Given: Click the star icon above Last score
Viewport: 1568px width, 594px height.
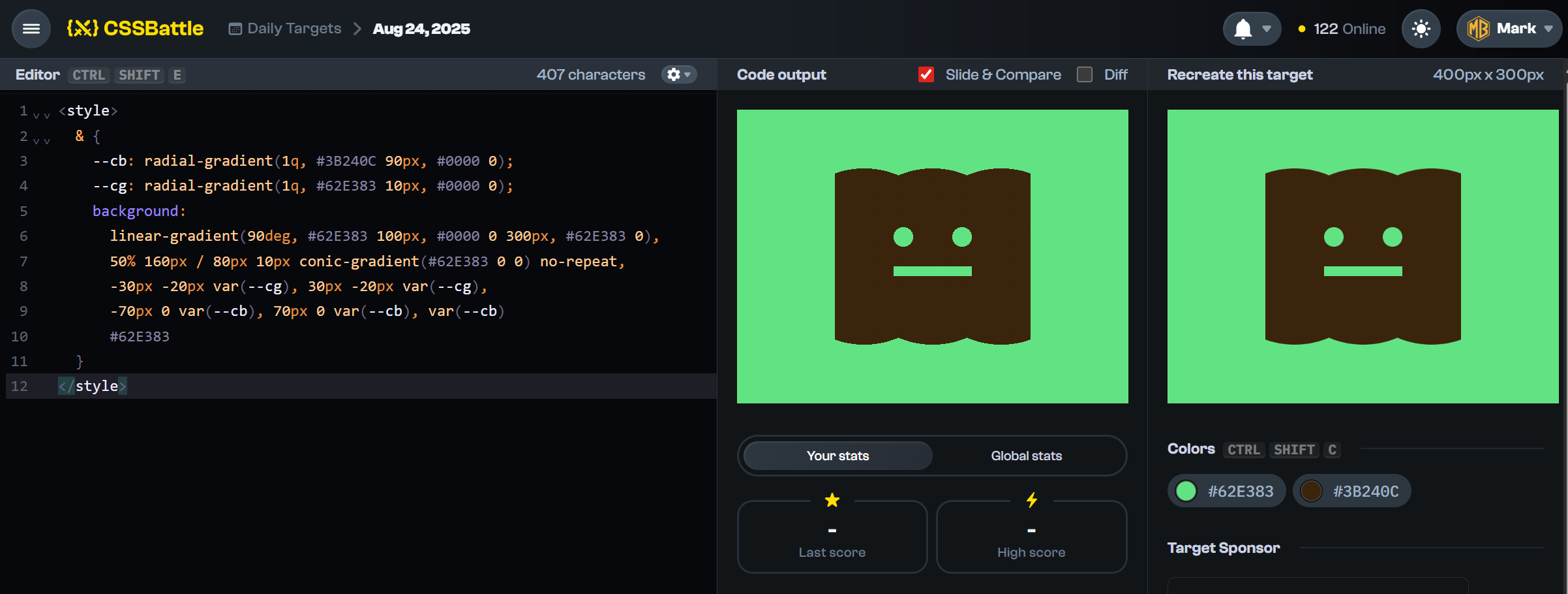Looking at the screenshot, I should pos(832,501).
